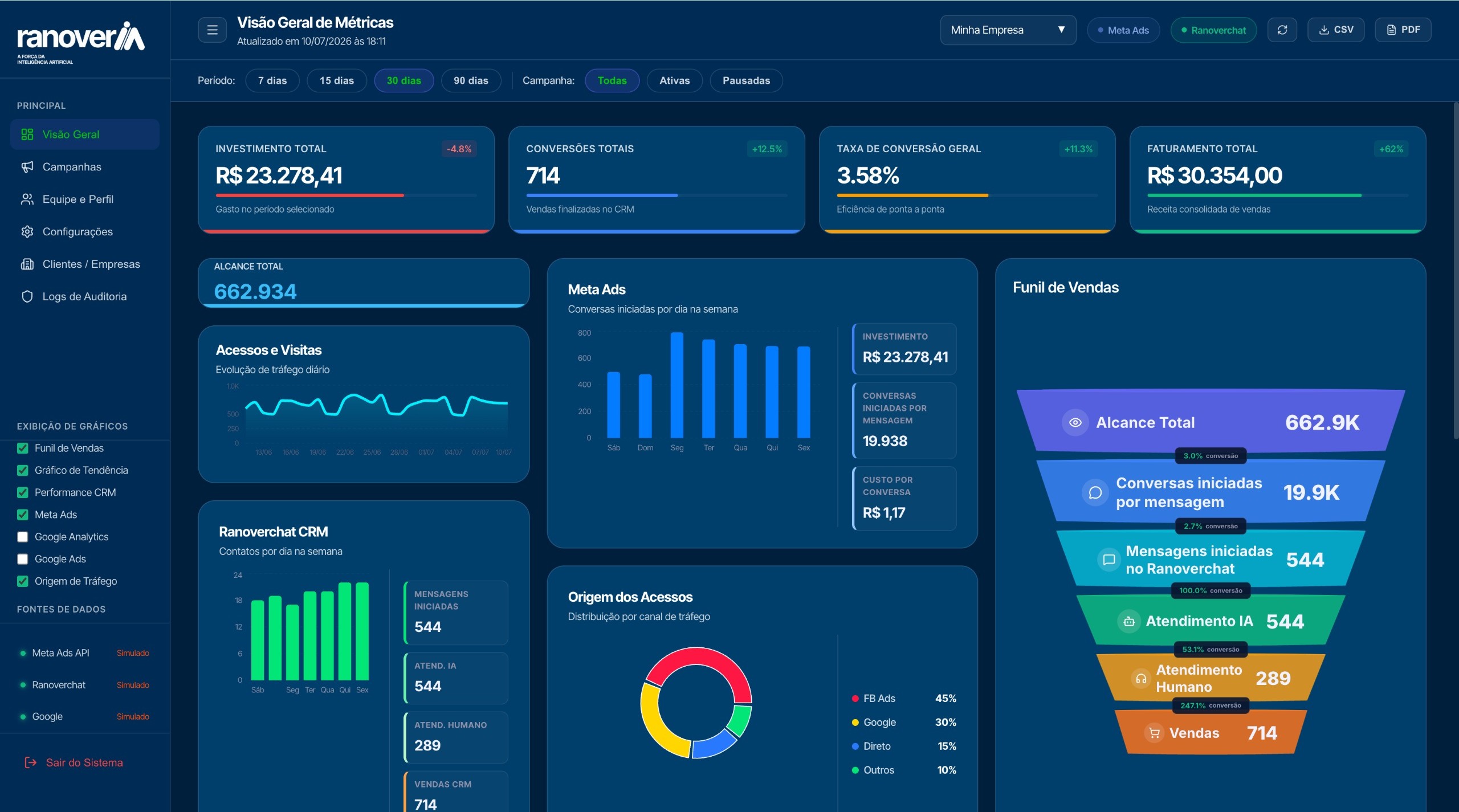The image size is (1459, 812).
Task: Click the Equipe e Perfil people icon
Action: coord(27,199)
